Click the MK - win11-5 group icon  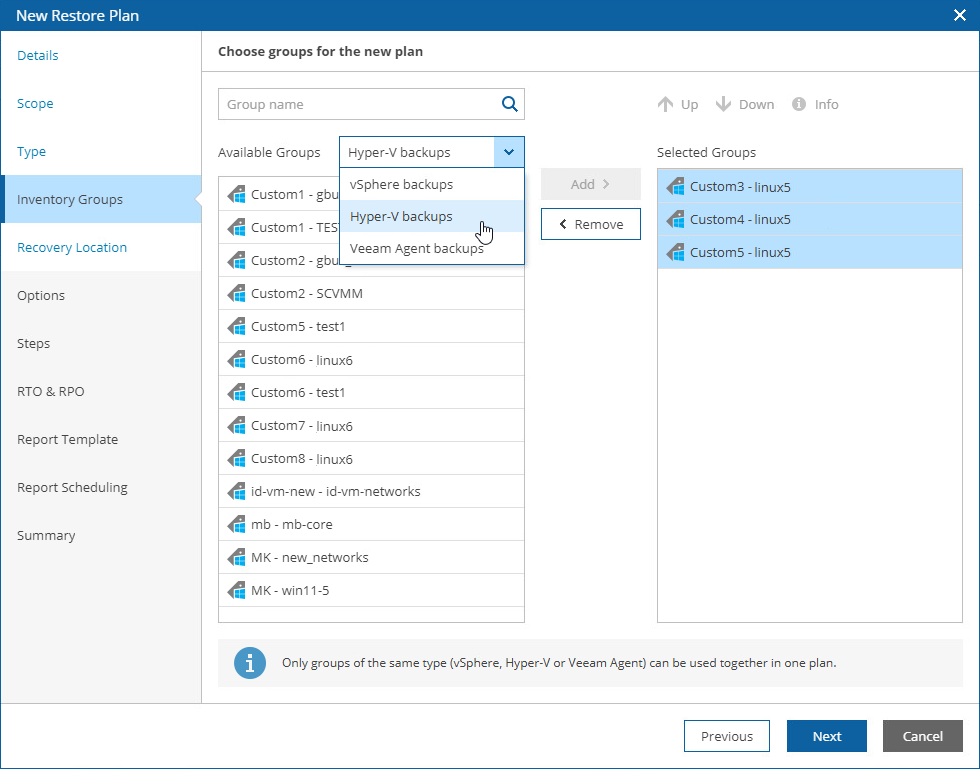[x=237, y=591]
